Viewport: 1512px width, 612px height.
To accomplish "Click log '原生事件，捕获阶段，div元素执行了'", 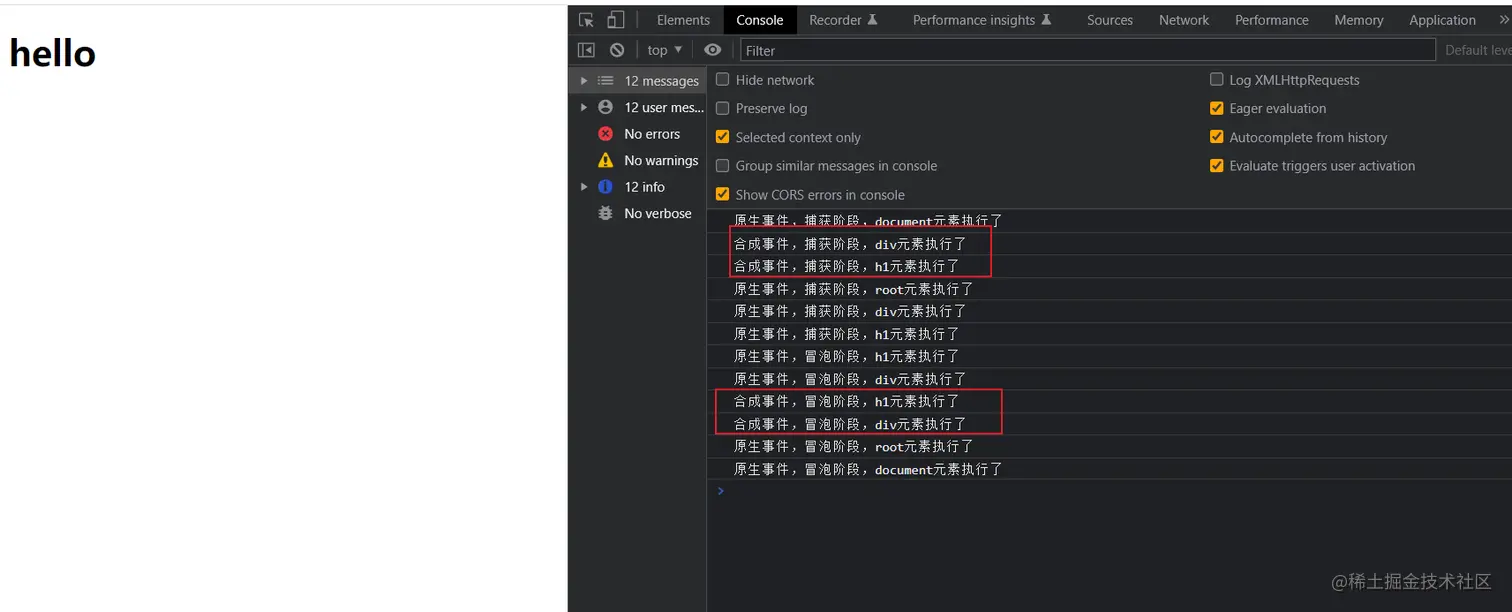I will [850, 311].
